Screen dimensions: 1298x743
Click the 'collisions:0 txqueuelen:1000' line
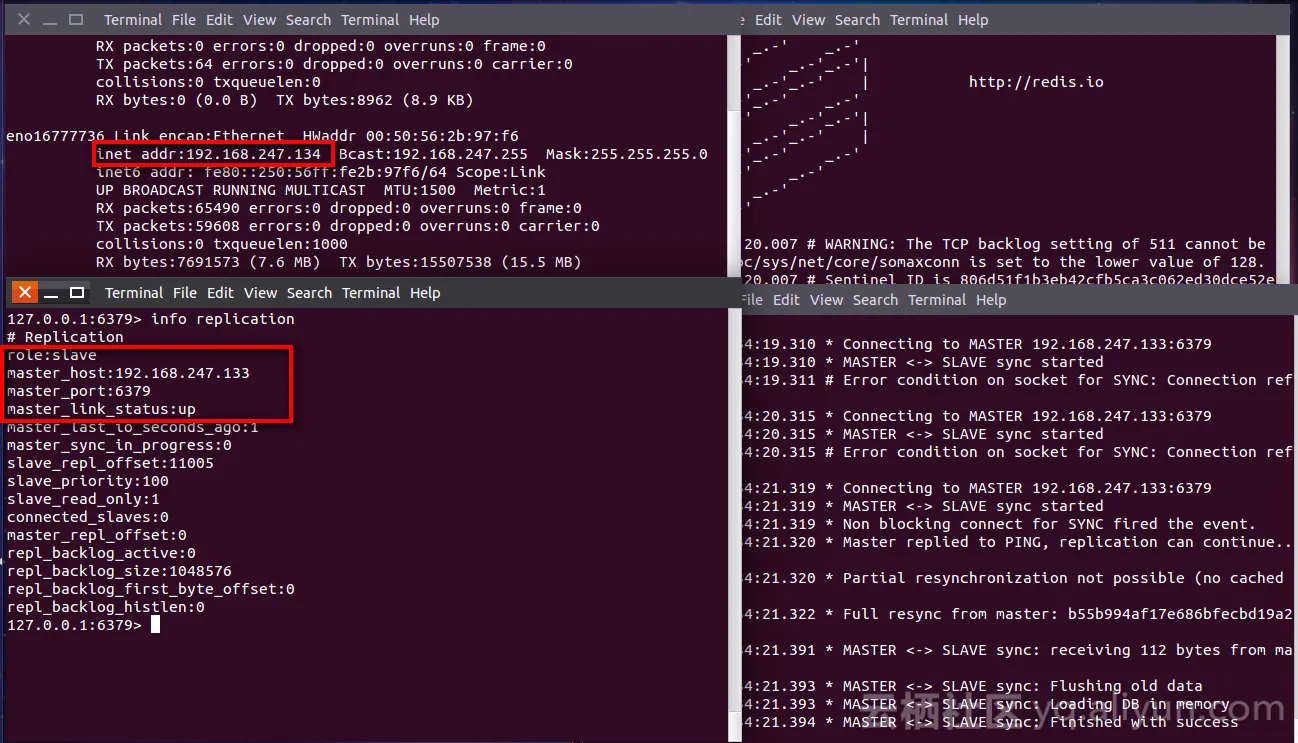[222, 244]
